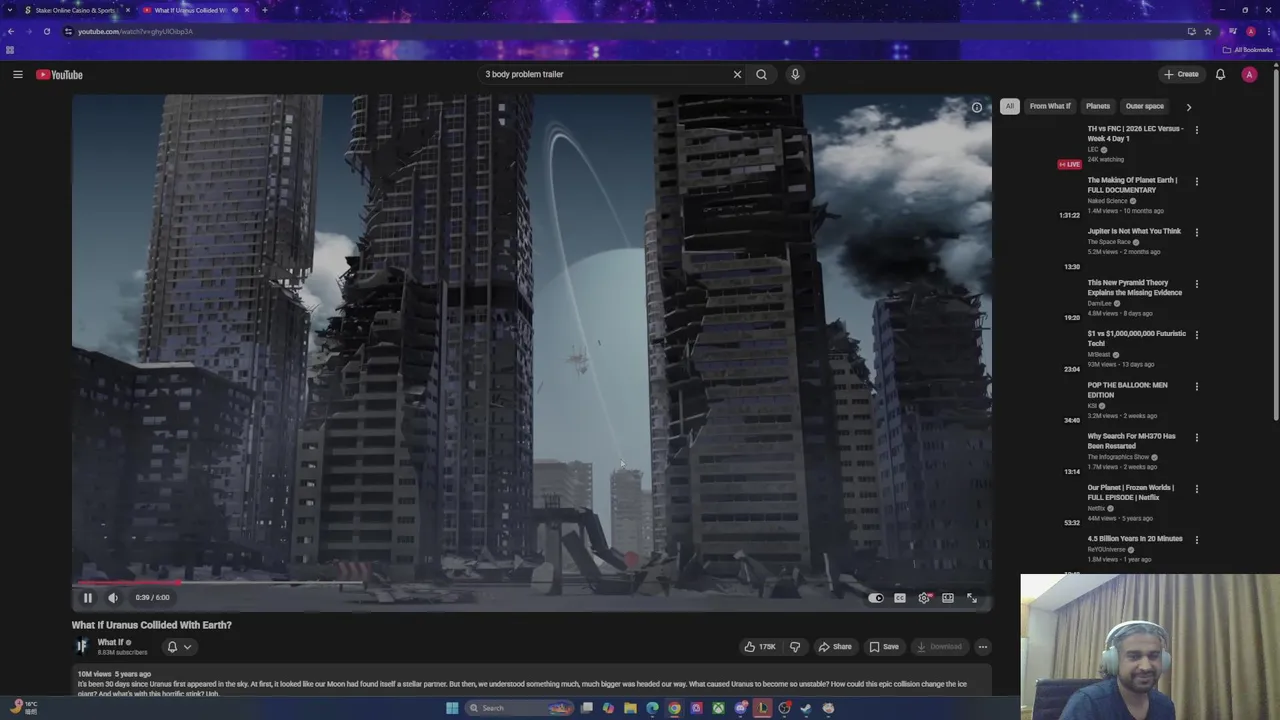Share the video
Screen dimensions: 1280x720
tap(835, 647)
